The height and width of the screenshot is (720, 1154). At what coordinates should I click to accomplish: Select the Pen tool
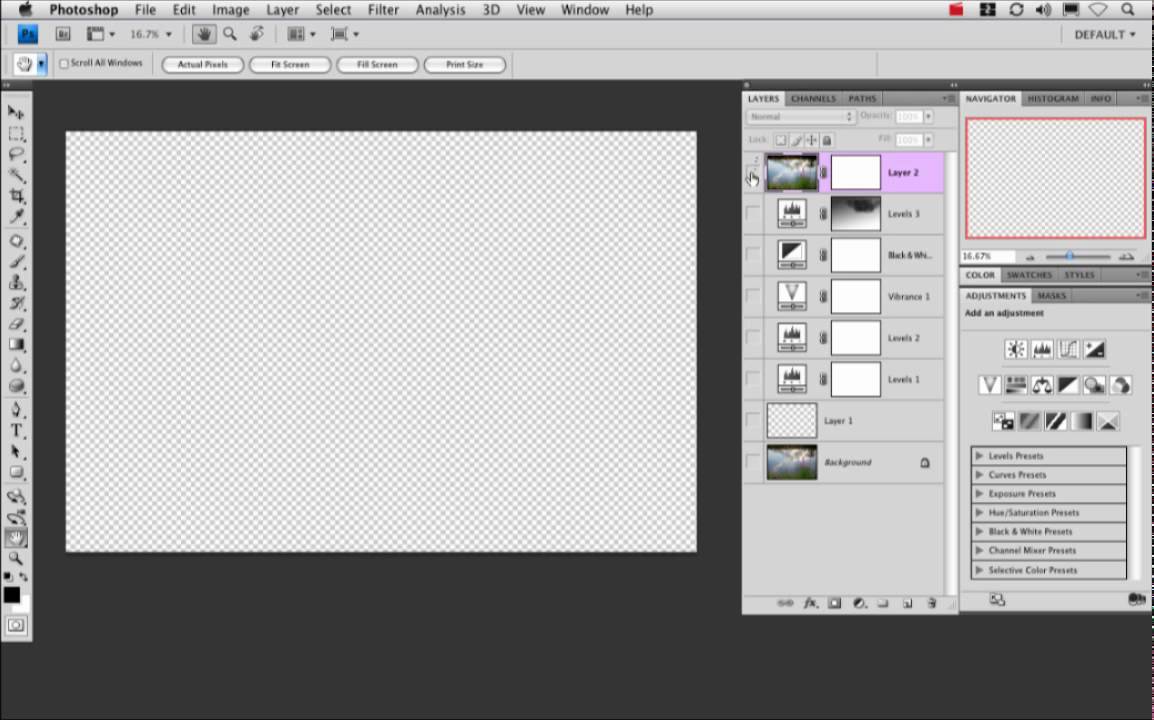(15, 410)
